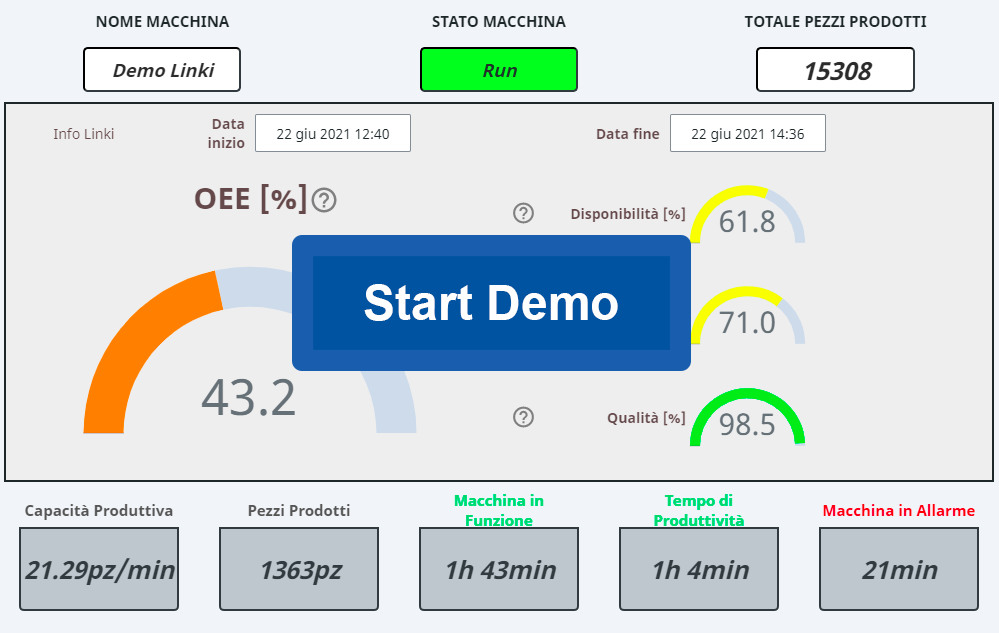Click the Data fine date field
The width and height of the screenshot is (999, 633).
click(x=748, y=133)
